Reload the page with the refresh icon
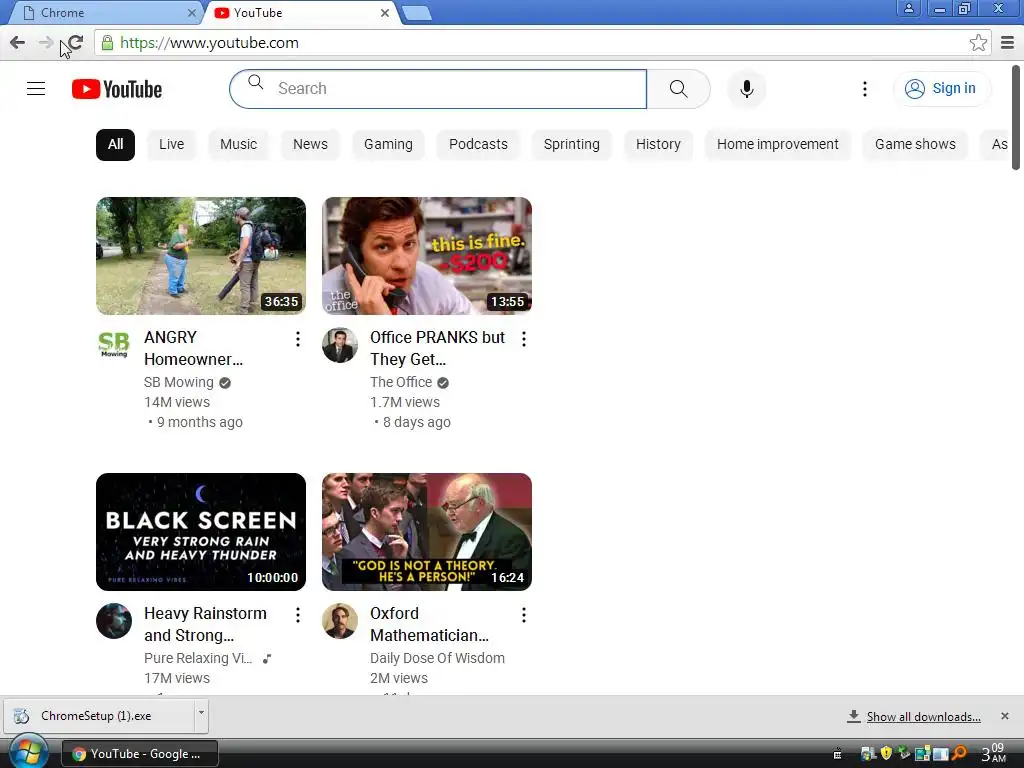This screenshot has width=1024, height=768. 75,43
